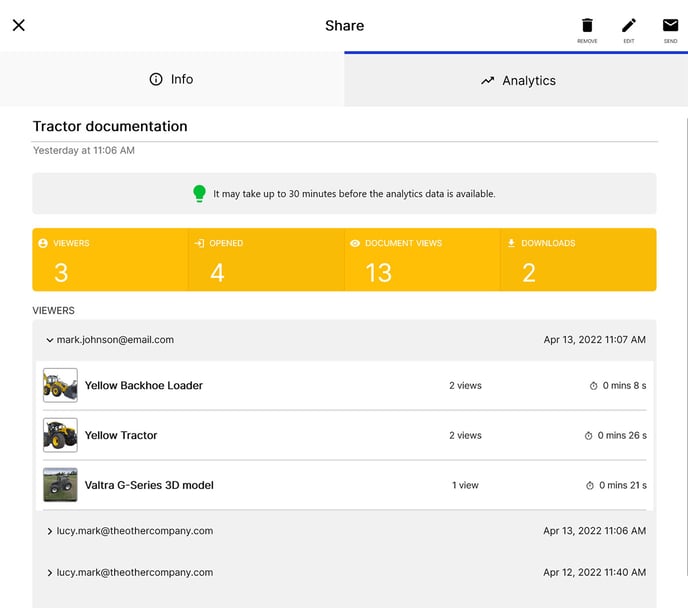The image size is (688, 608).
Task: Click the Yellow Tractor document name
Action: point(121,435)
